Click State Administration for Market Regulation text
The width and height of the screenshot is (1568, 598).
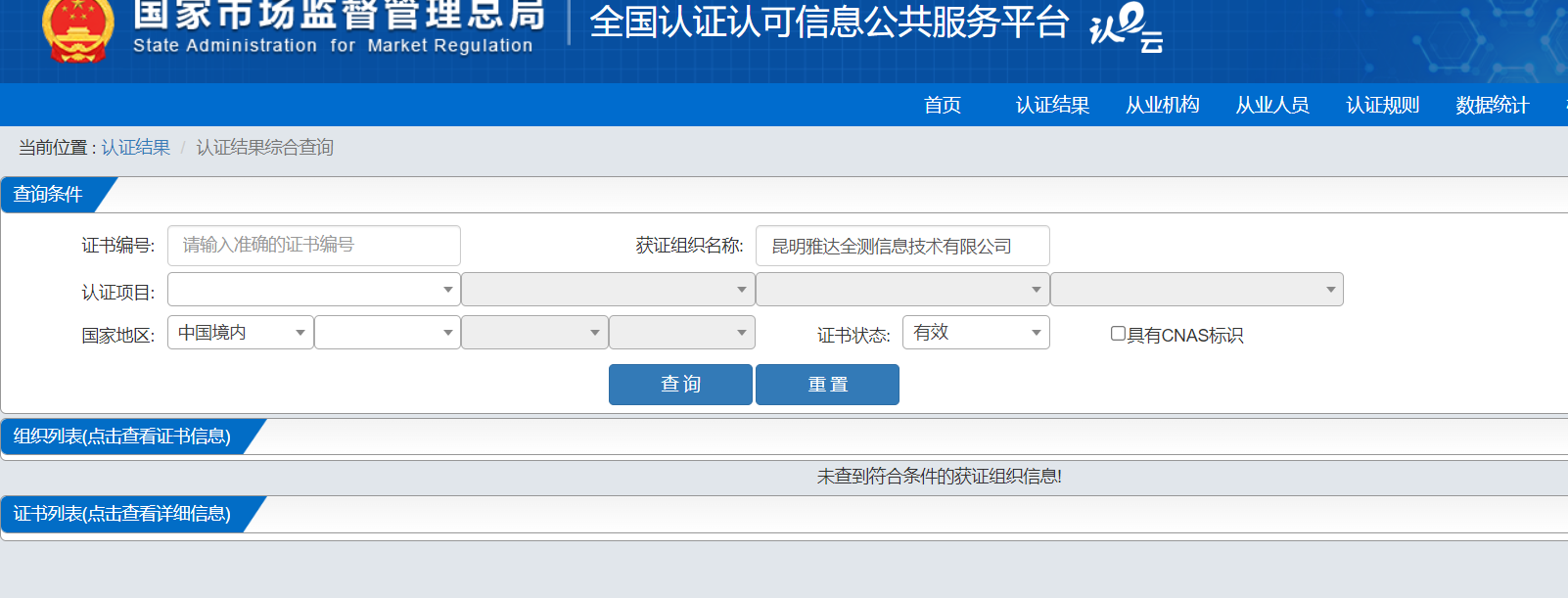[x=333, y=46]
